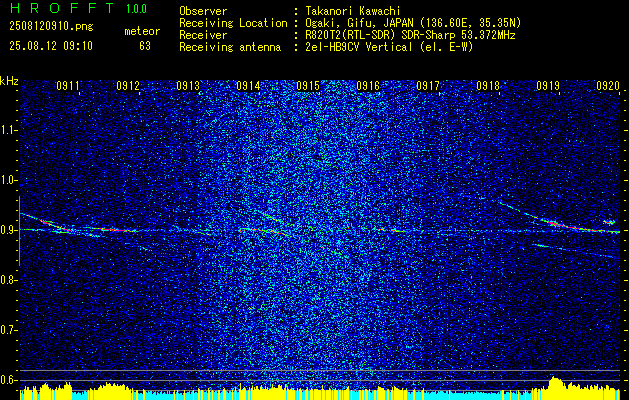Click time marker 0919
The height and width of the screenshot is (400, 629).
click(548, 85)
